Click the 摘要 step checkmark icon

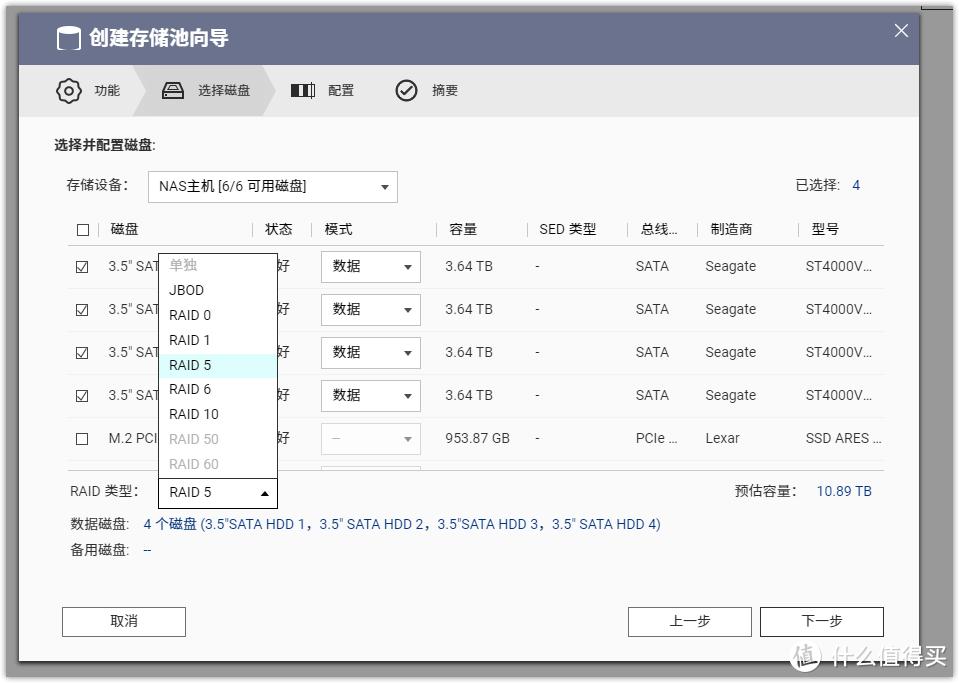[406, 90]
